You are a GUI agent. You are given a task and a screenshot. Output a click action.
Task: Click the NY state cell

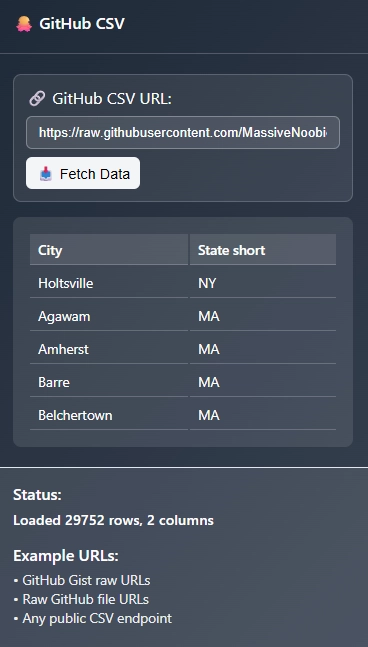pos(263,283)
